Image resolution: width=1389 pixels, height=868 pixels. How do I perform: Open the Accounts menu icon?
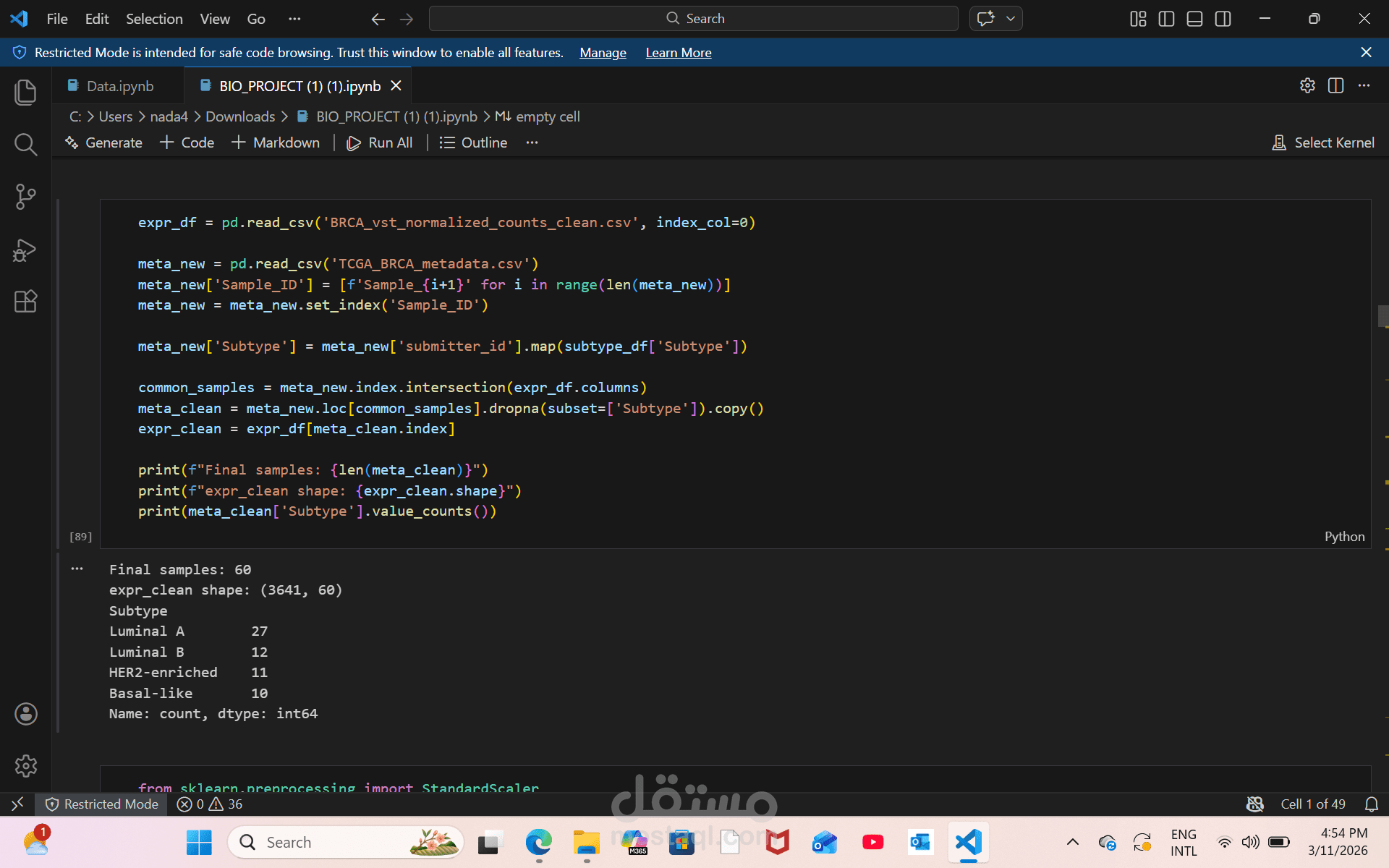[x=25, y=714]
